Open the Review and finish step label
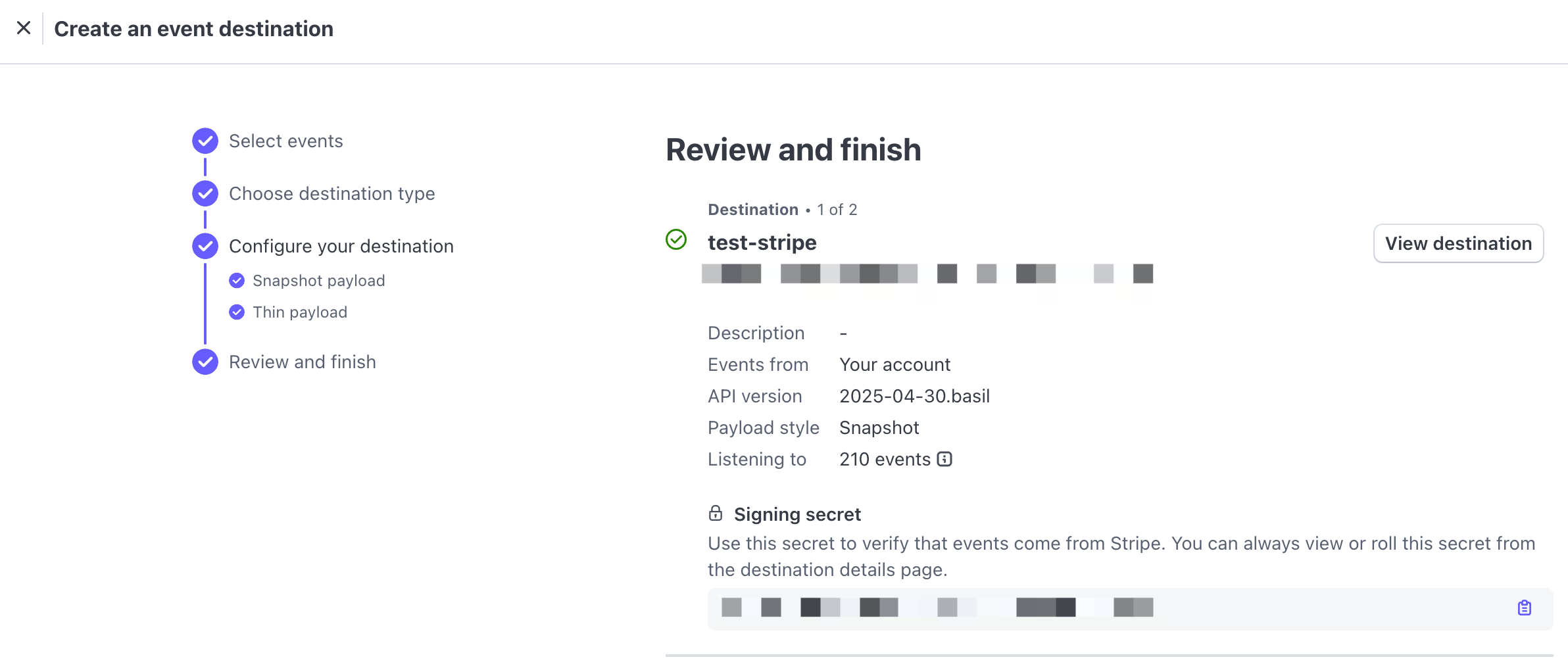This screenshot has width=1568, height=672. click(302, 362)
